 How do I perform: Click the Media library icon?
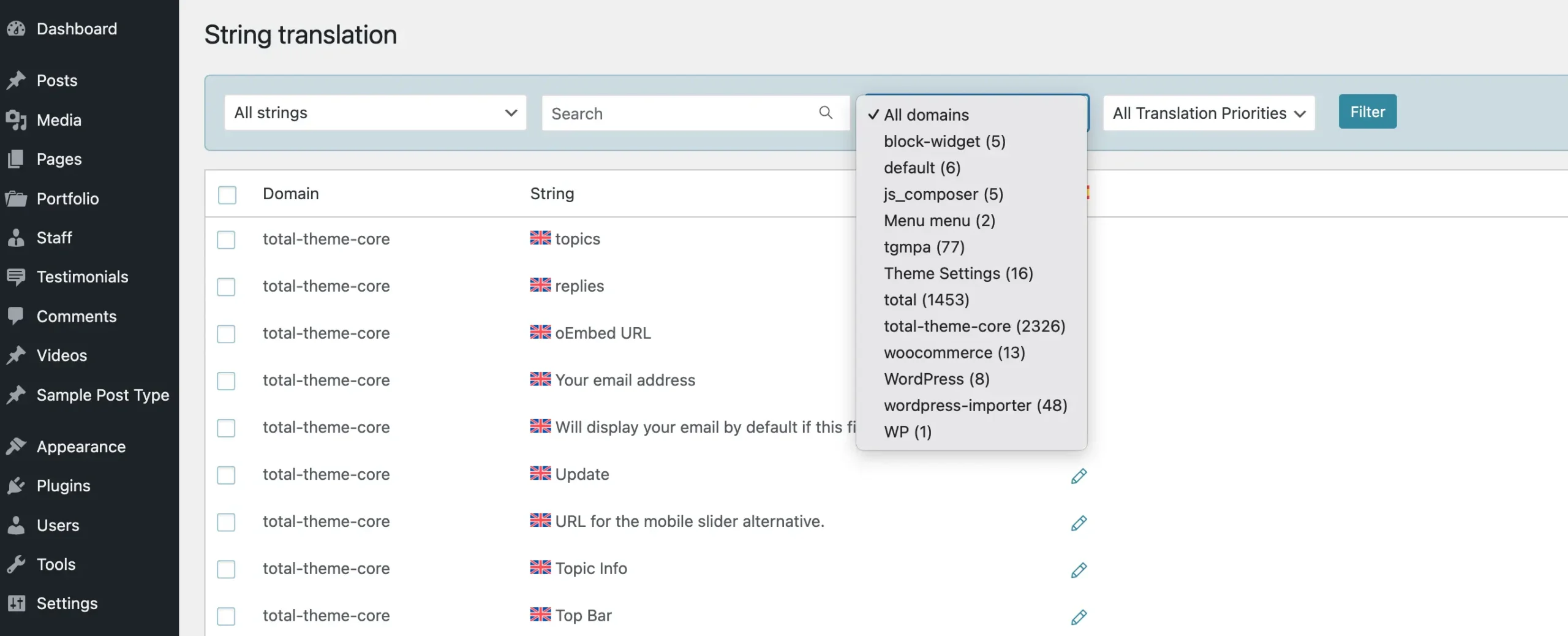click(x=17, y=120)
